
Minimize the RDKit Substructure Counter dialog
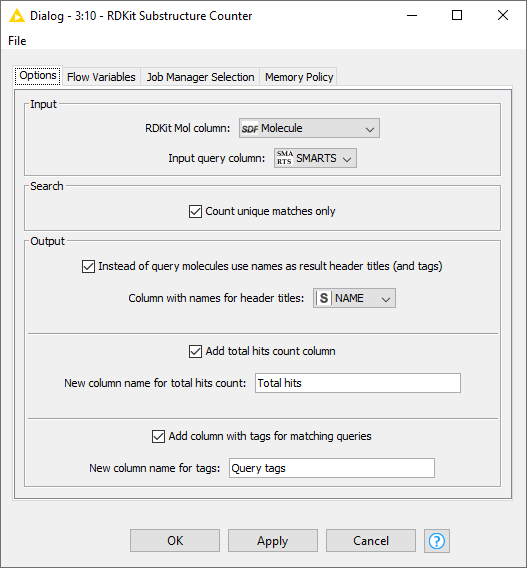coord(412,15)
